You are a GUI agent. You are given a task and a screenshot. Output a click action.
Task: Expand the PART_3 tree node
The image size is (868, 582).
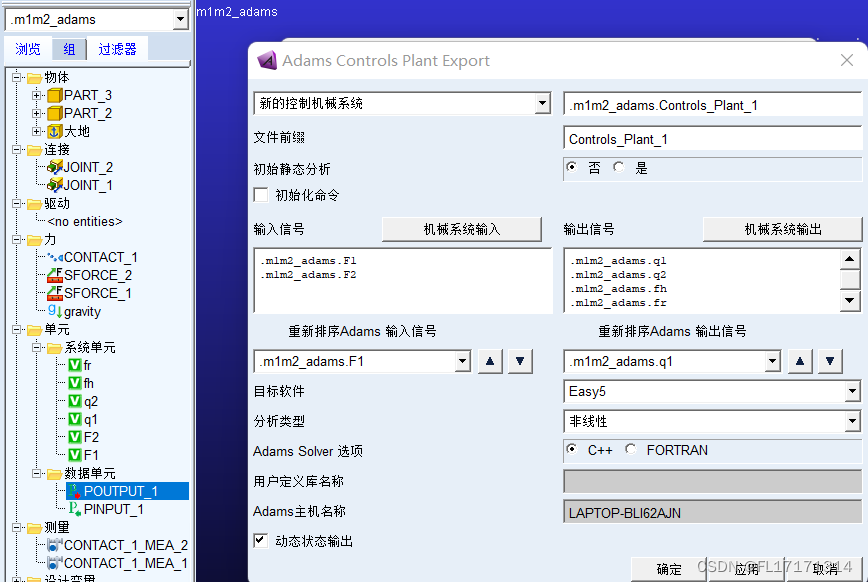(37, 95)
